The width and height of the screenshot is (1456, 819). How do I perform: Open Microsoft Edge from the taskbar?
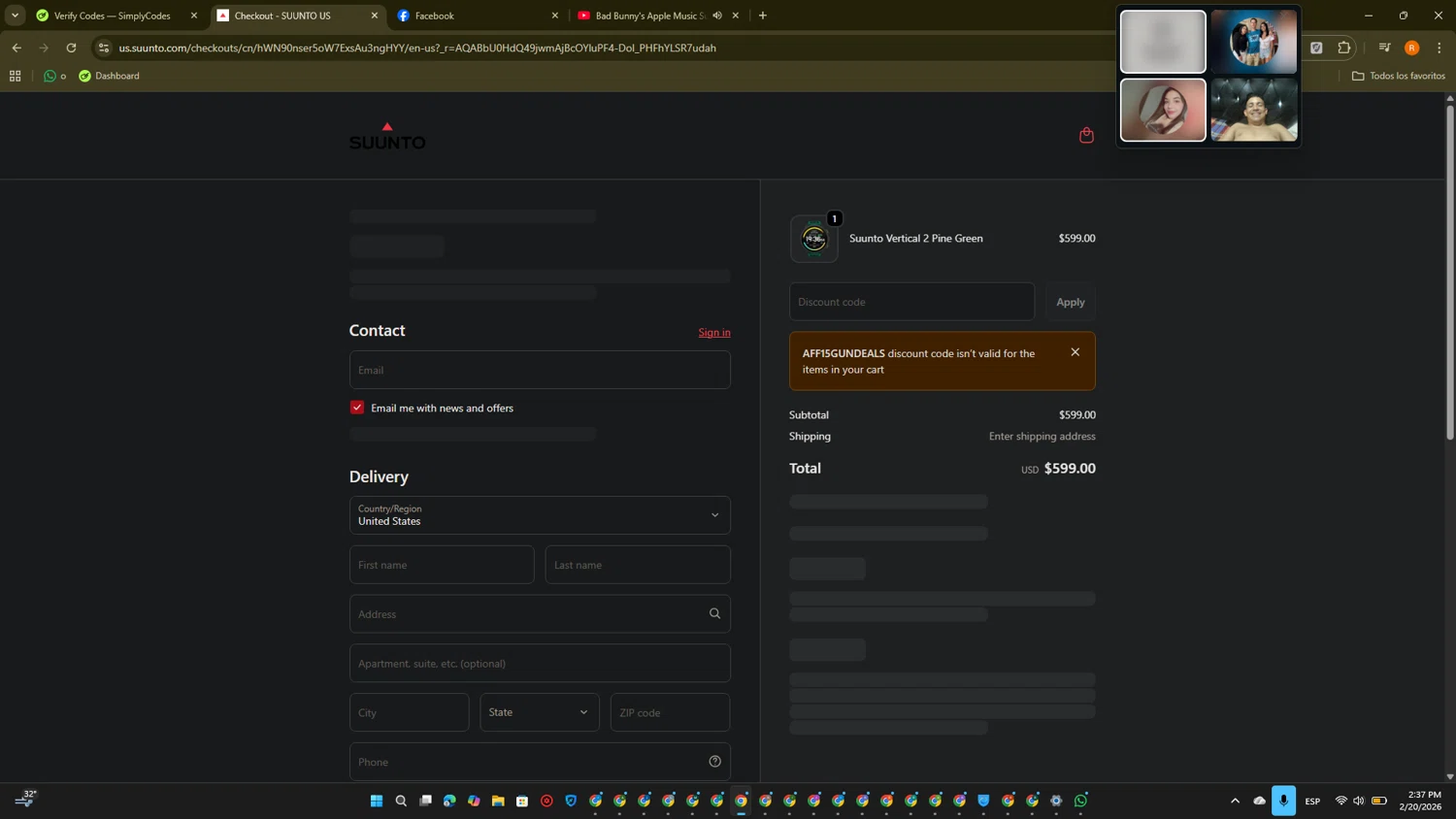(x=449, y=801)
